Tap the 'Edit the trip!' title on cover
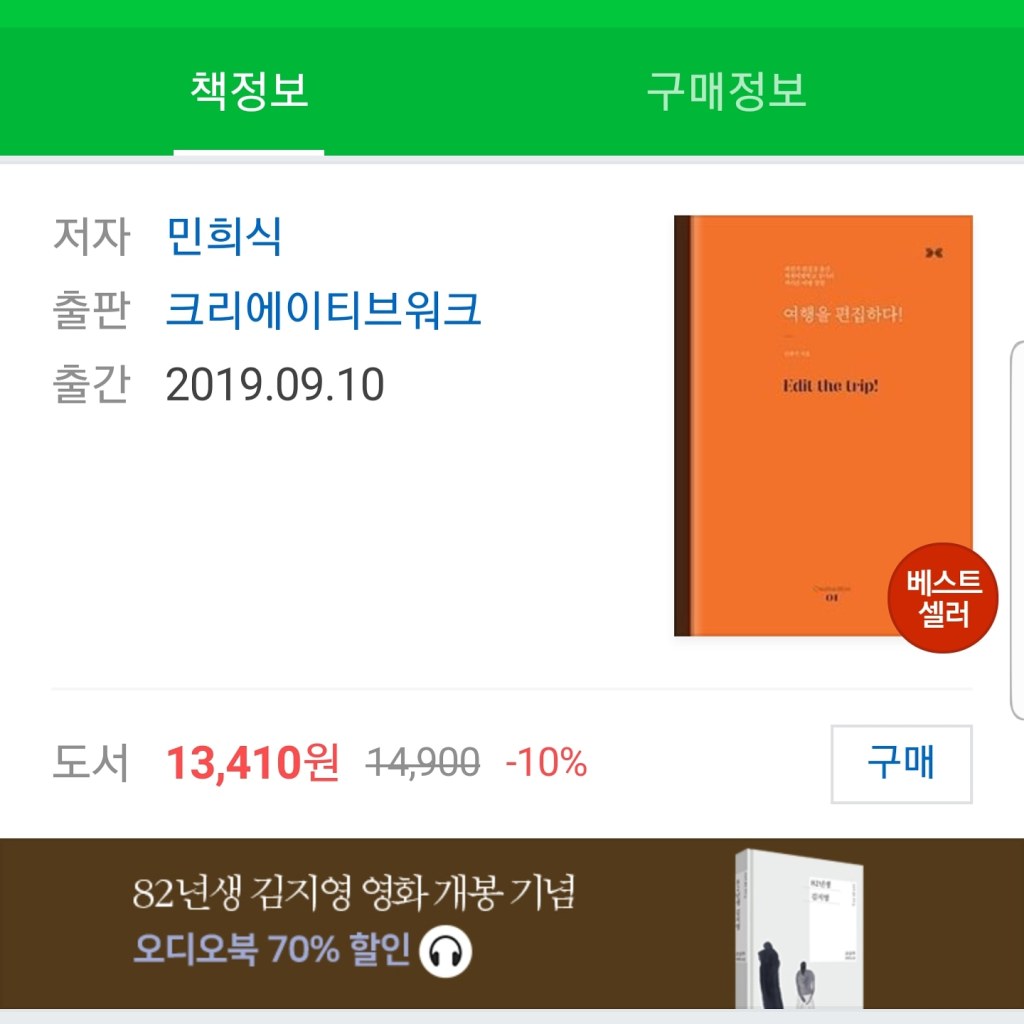1024x1024 pixels. [830, 386]
